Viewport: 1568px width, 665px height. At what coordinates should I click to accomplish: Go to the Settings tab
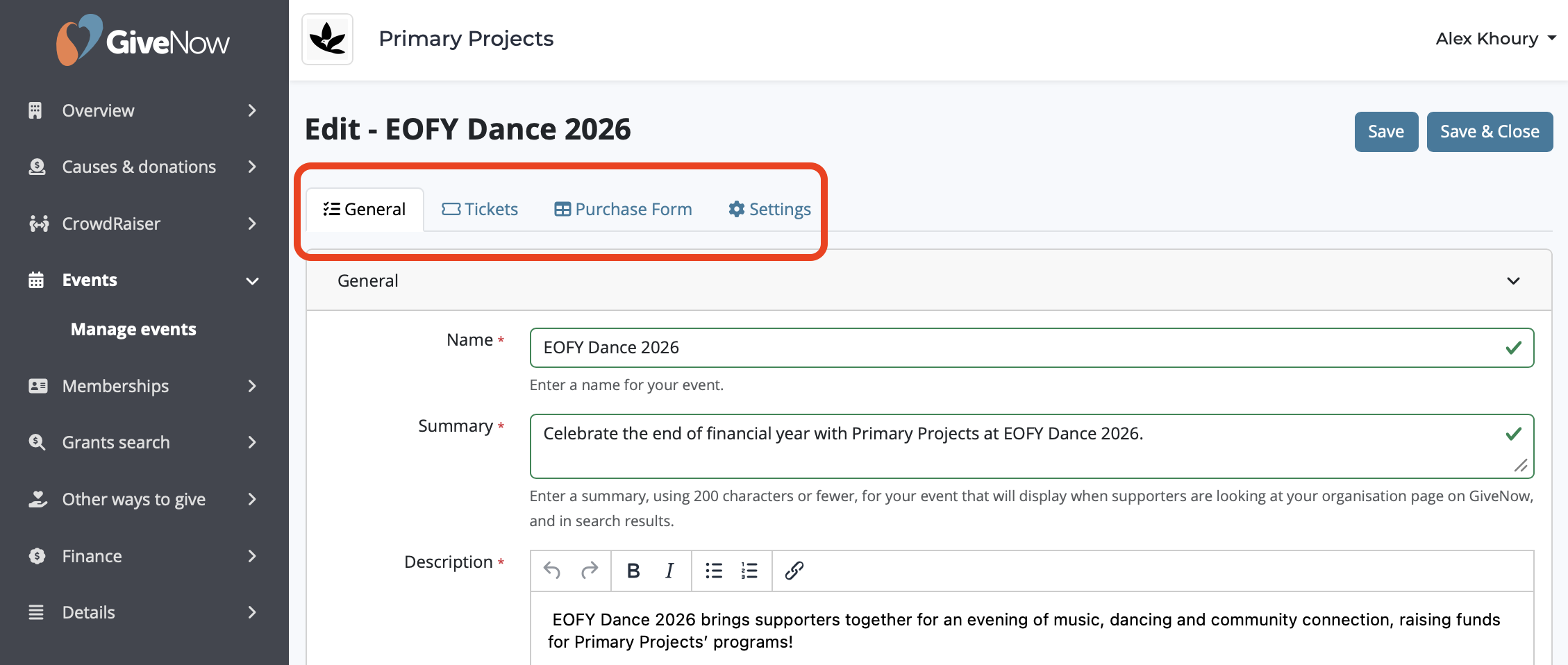click(769, 209)
